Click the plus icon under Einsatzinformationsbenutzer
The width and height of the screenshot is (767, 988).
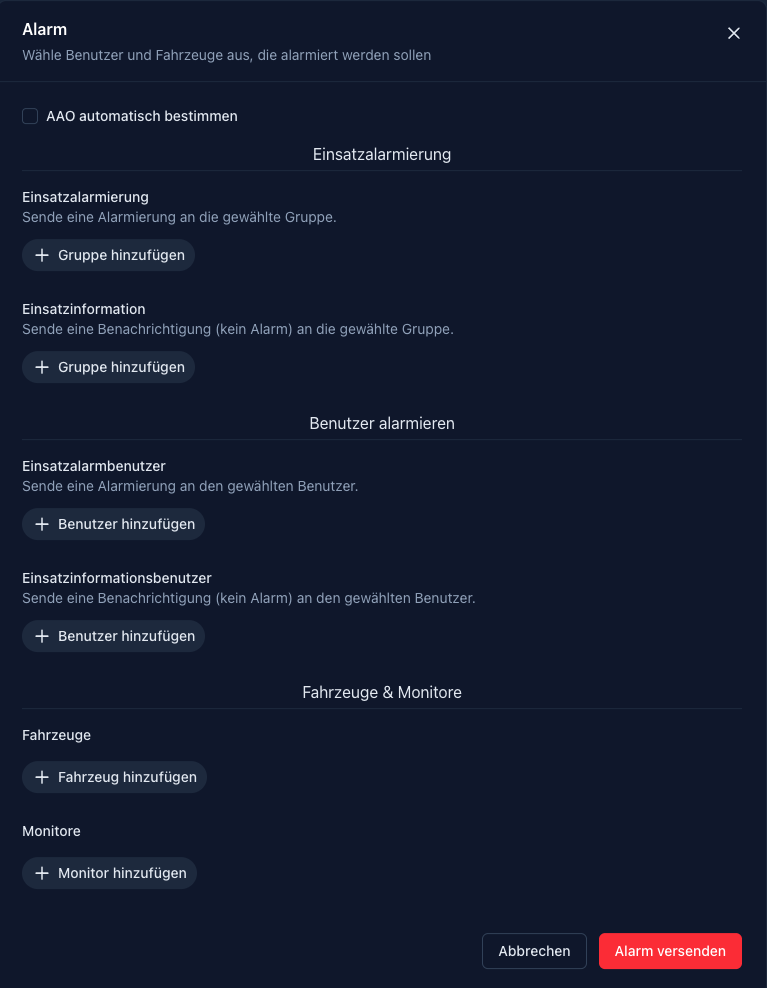(x=42, y=636)
